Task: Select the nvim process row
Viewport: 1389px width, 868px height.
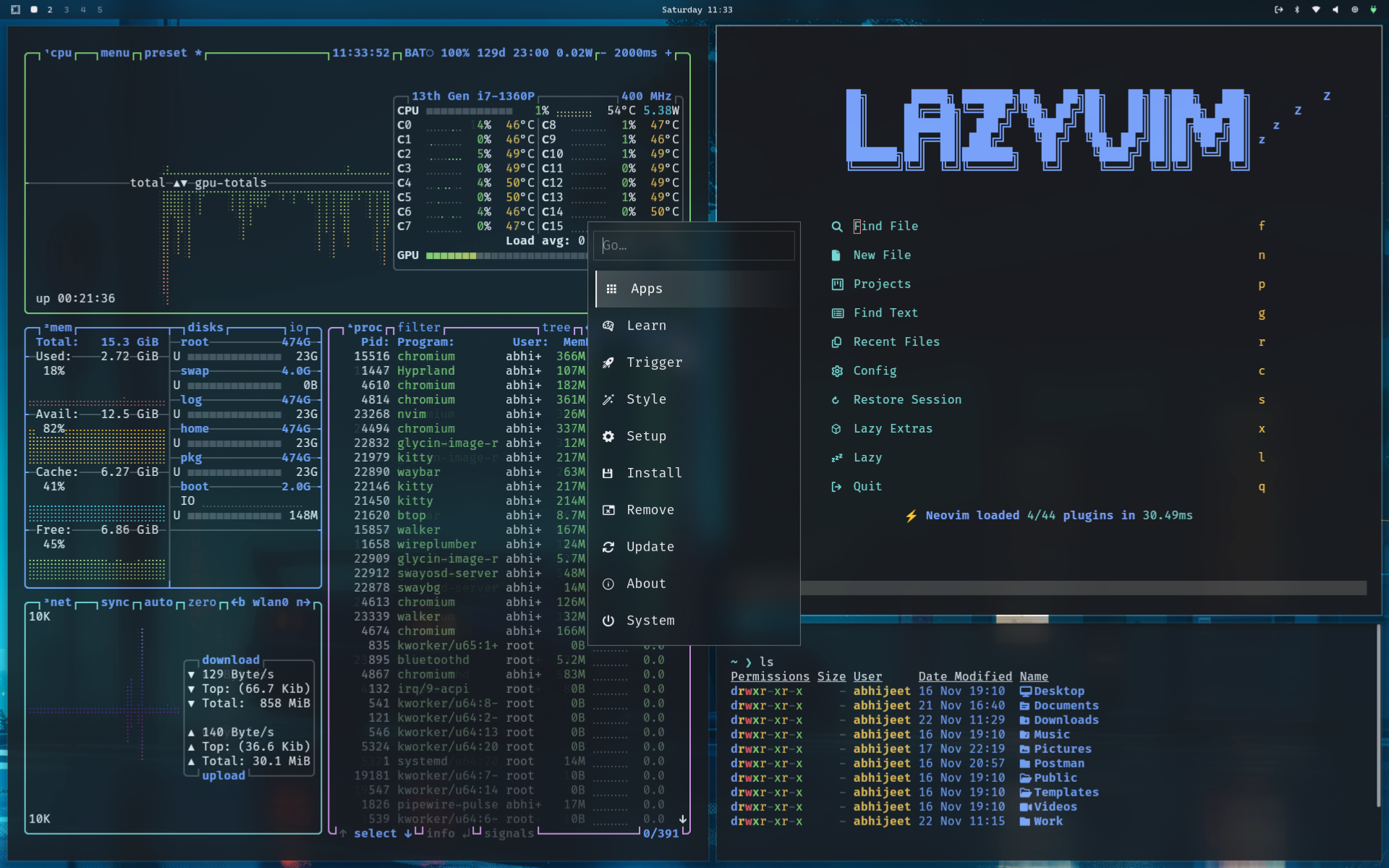Action: pyautogui.click(x=470, y=414)
